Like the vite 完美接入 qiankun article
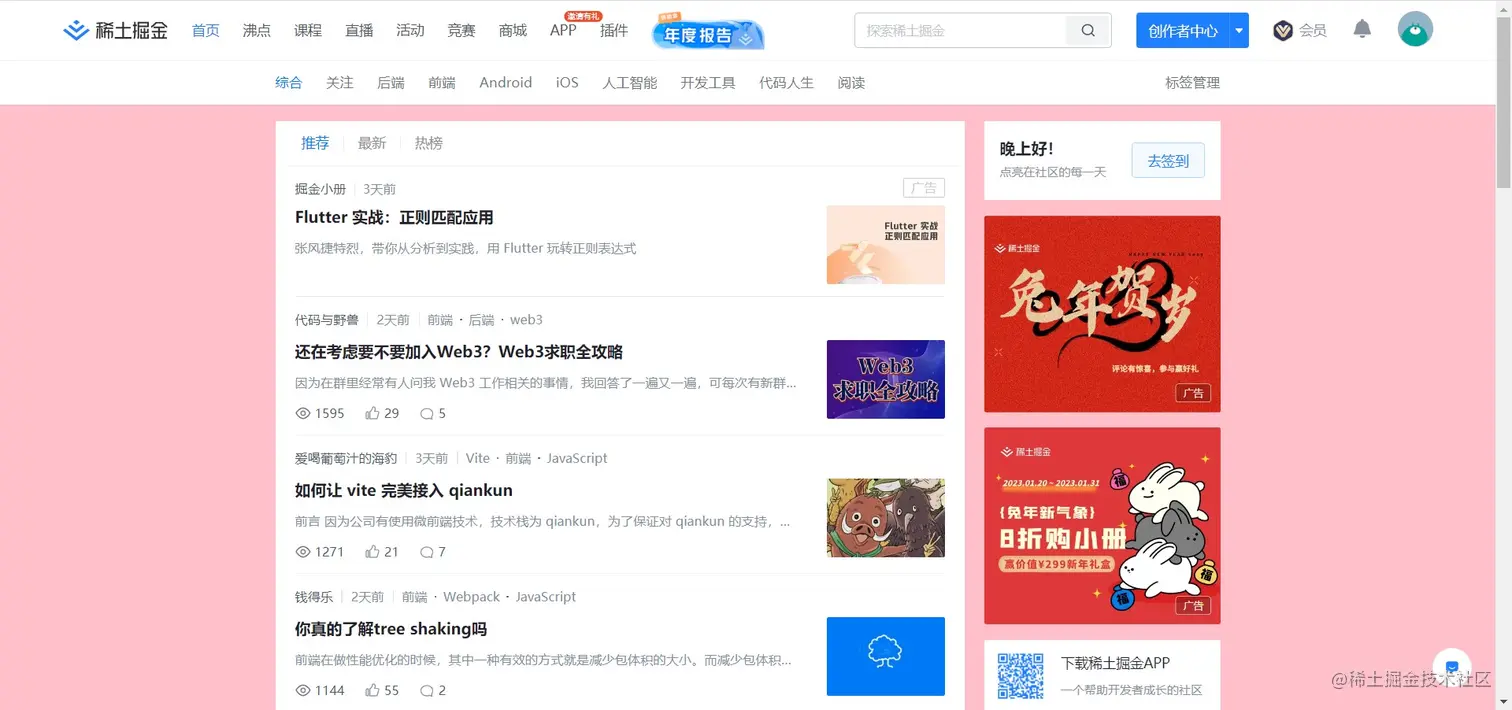1512x710 pixels. point(372,552)
